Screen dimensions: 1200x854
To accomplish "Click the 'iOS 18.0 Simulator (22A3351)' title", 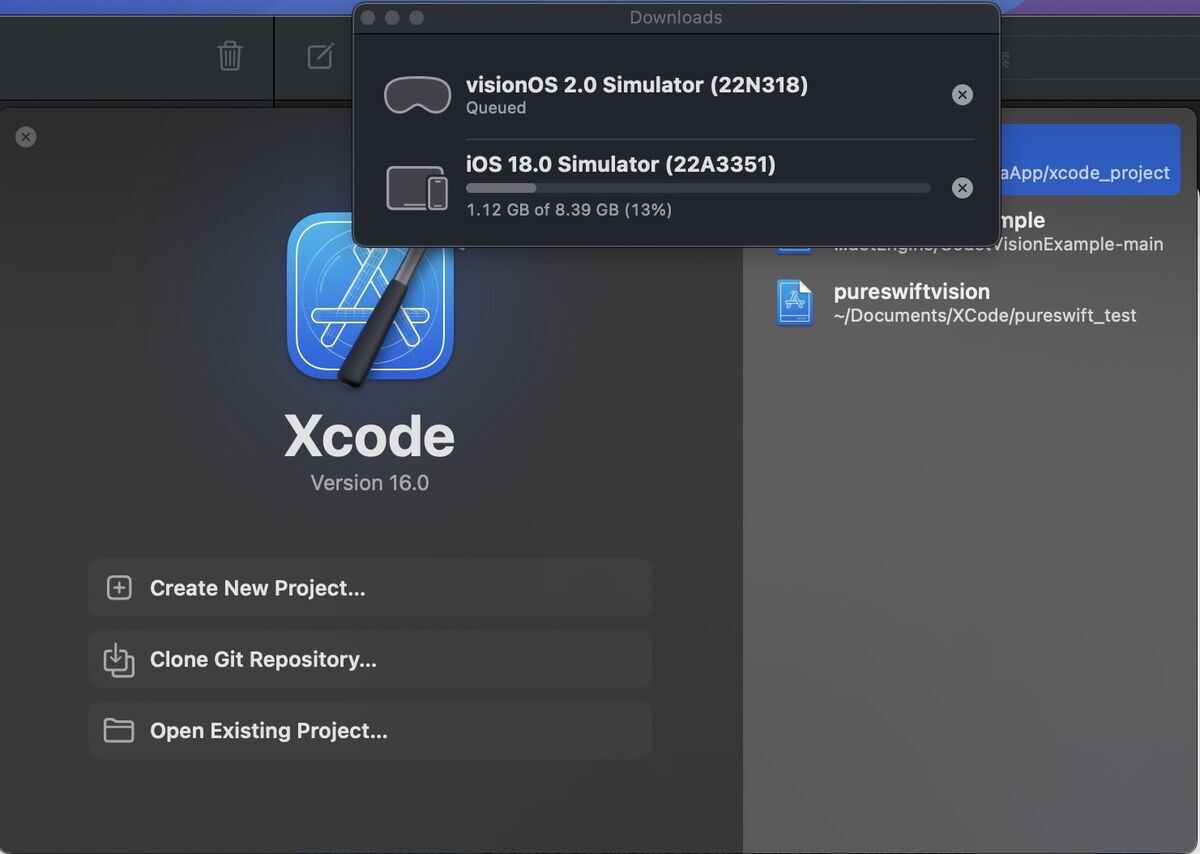I will point(621,164).
